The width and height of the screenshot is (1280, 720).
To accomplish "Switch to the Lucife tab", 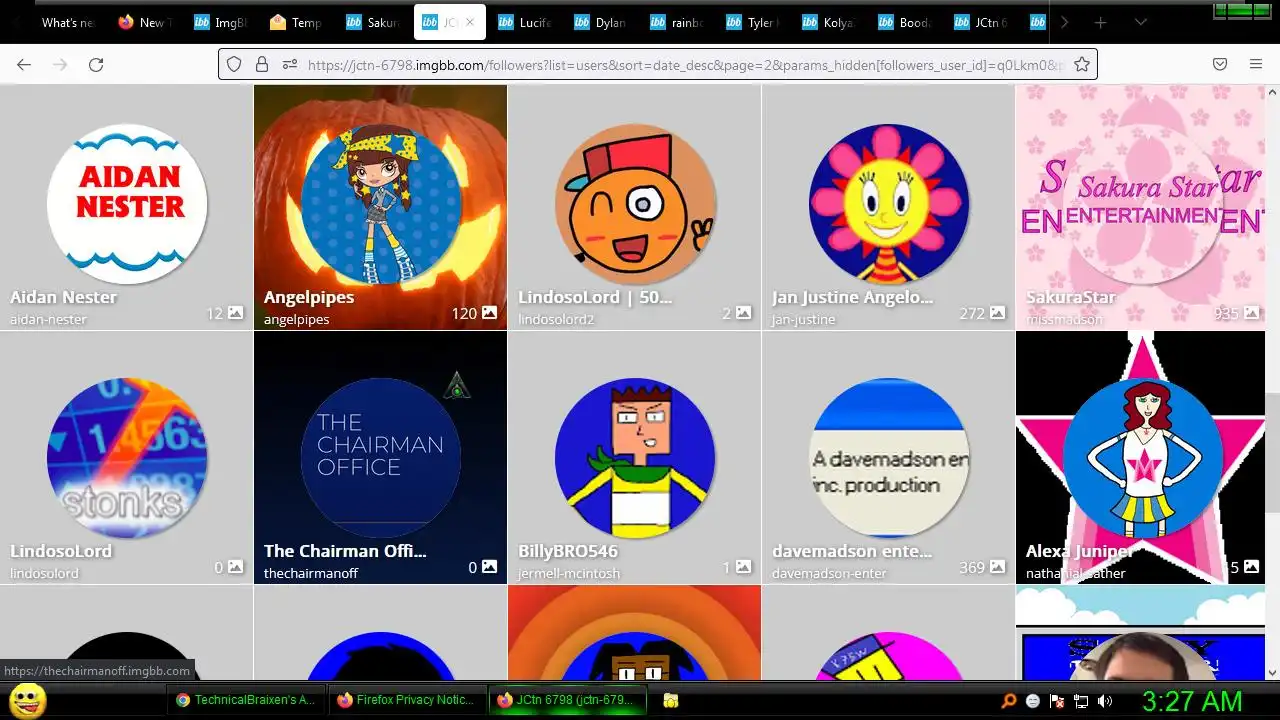I will tap(524, 22).
